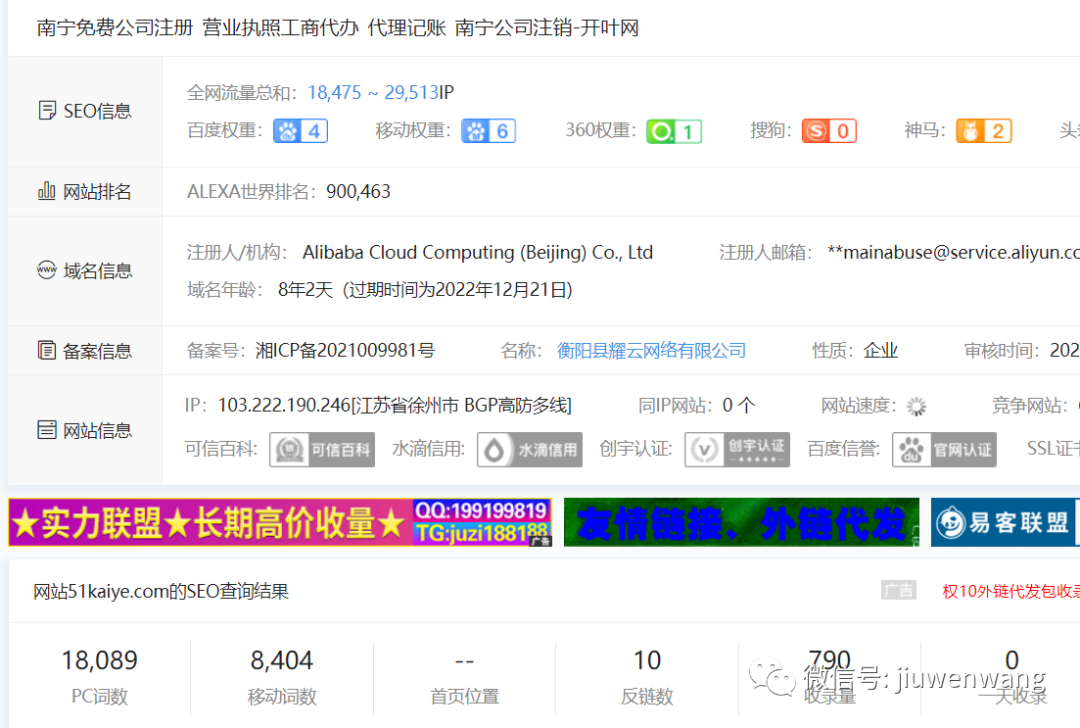
Task: Click the ICP number 湘ICP备2021009981号
Action: click(x=345, y=351)
